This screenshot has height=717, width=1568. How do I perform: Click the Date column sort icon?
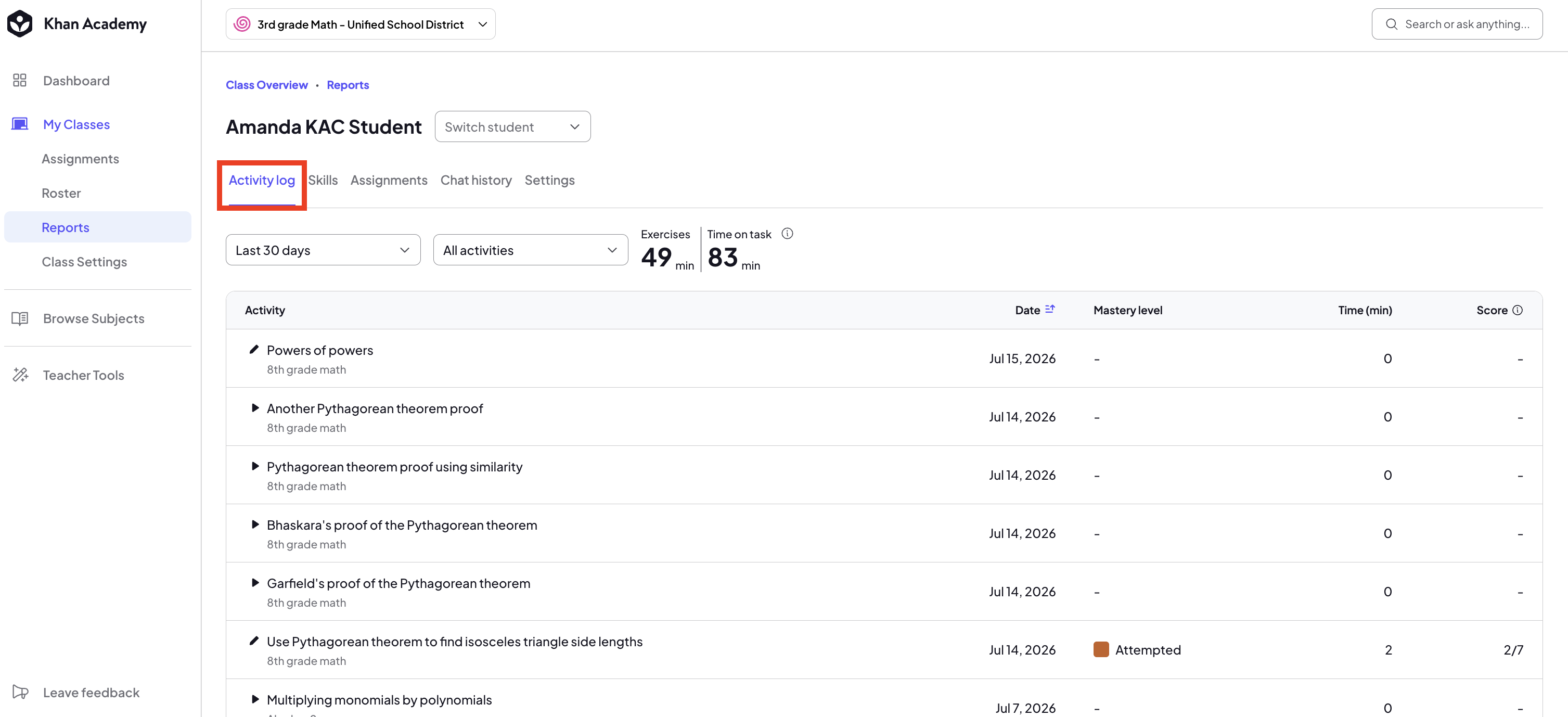(1049, 309)
